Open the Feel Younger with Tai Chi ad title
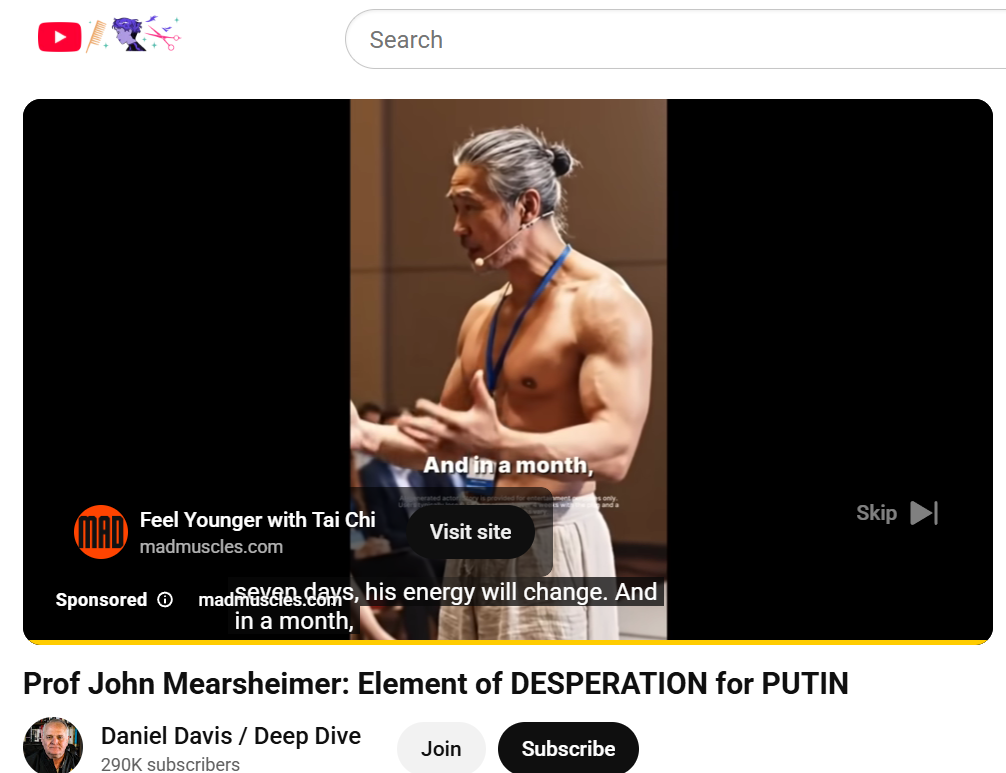The width and height of the screenshot is (1006, 773). pyautogui.click(x=257, y=520)
